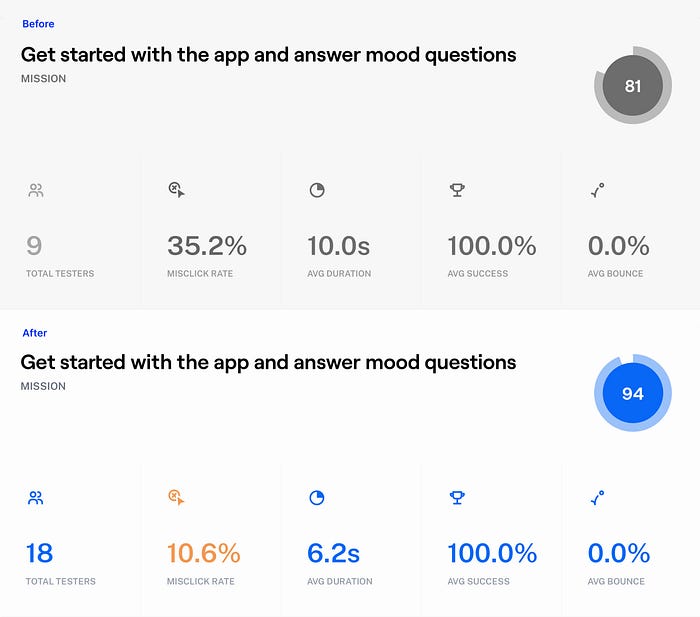Screen dimensions: 700x617
Task: Click the blue avg success trophy icon
Action: 457,497
